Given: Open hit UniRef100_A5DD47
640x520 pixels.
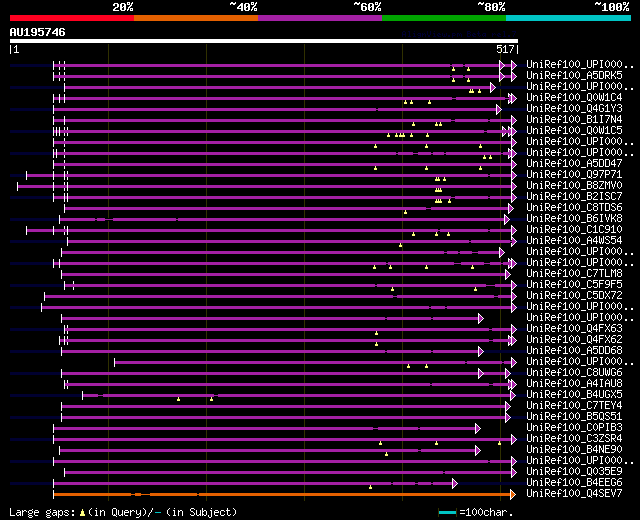Looking at the screenshot, I should pos(574,164).
